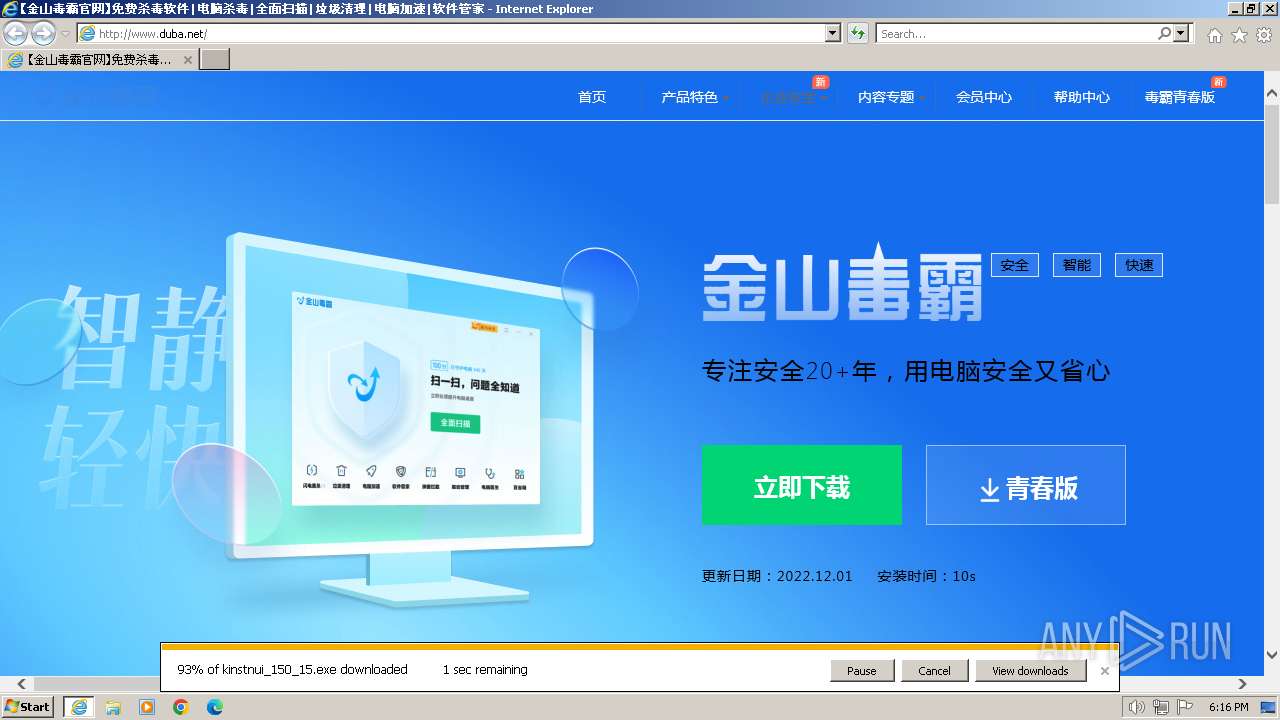Click the 更新日期 2022.12.01 text
This screenshot has height=720, width=1280.
point(777,576)
